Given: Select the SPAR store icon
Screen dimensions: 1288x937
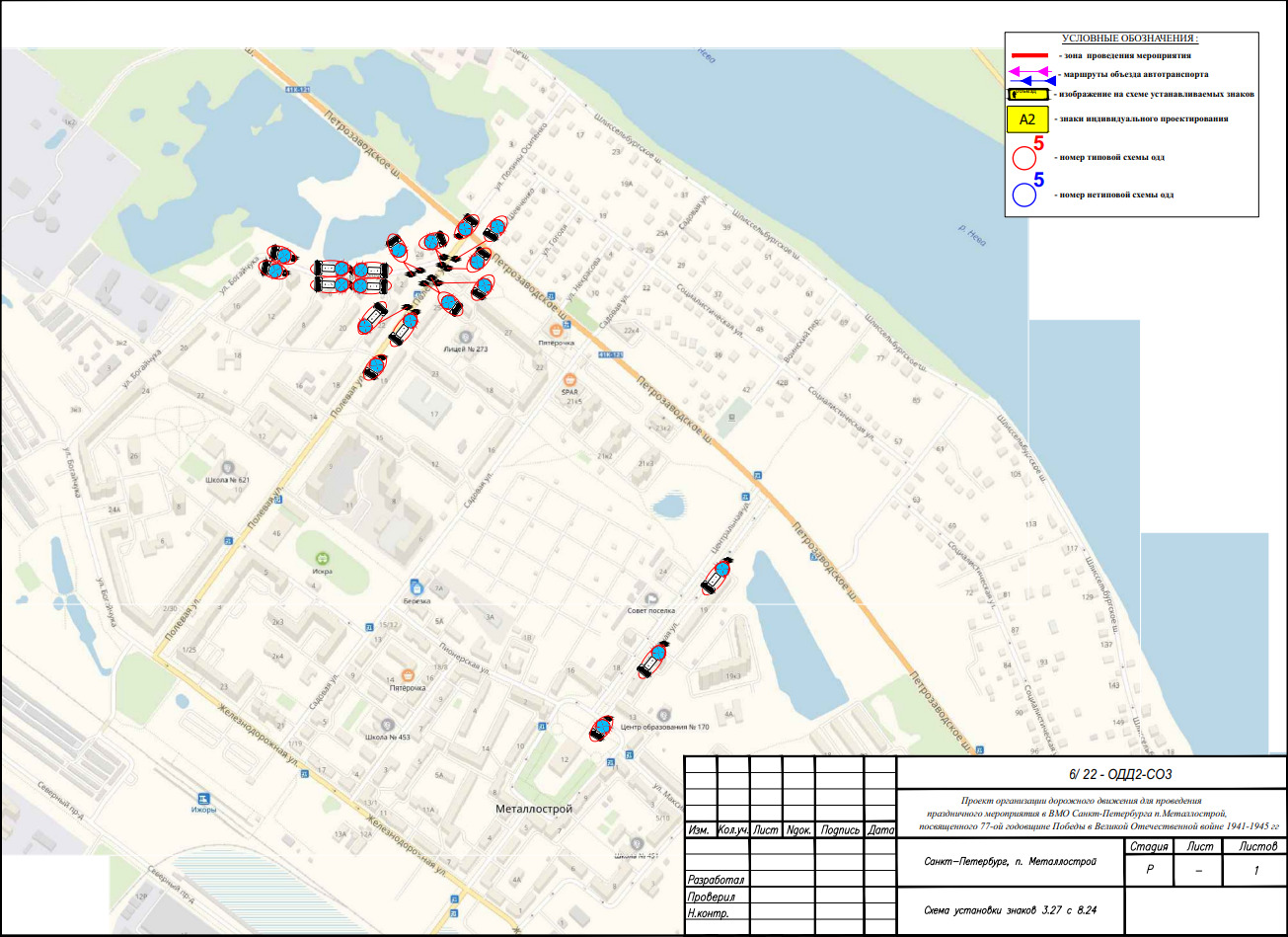Looking at the screenshot, I should coord(568,379).
